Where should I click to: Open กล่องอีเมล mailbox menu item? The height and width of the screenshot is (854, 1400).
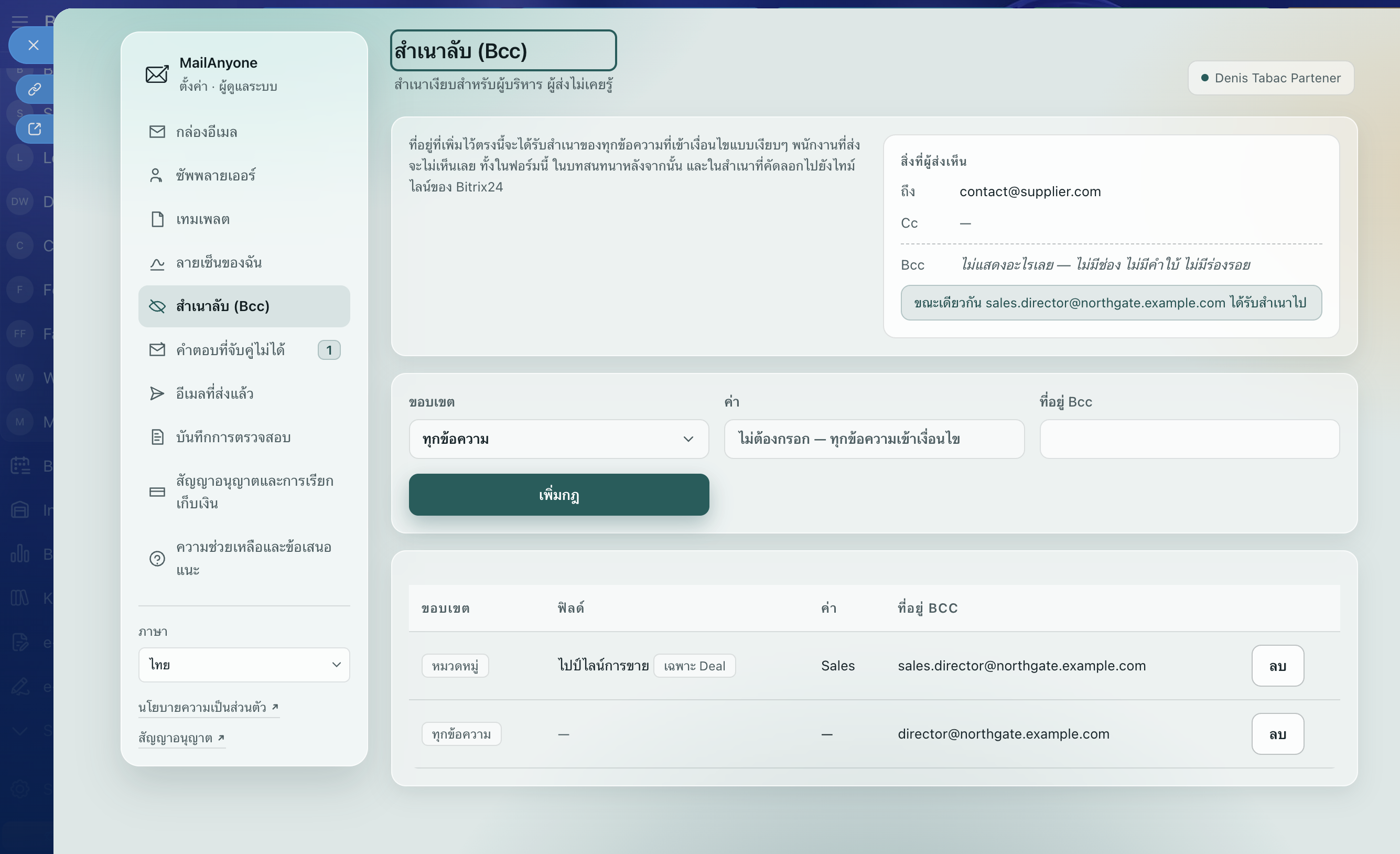coord(244,132)
